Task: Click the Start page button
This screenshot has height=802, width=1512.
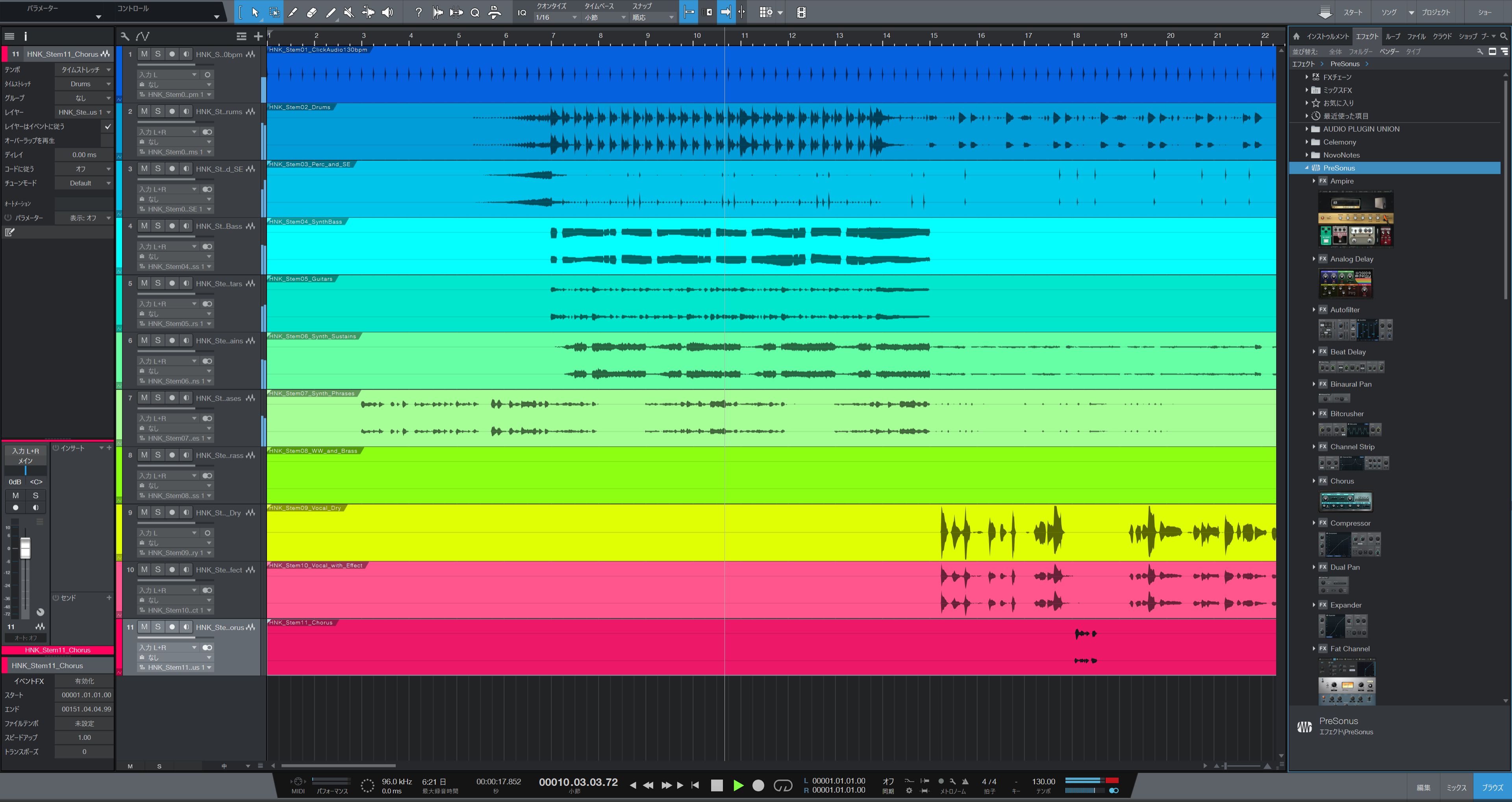Action: tap(1353, 12)
